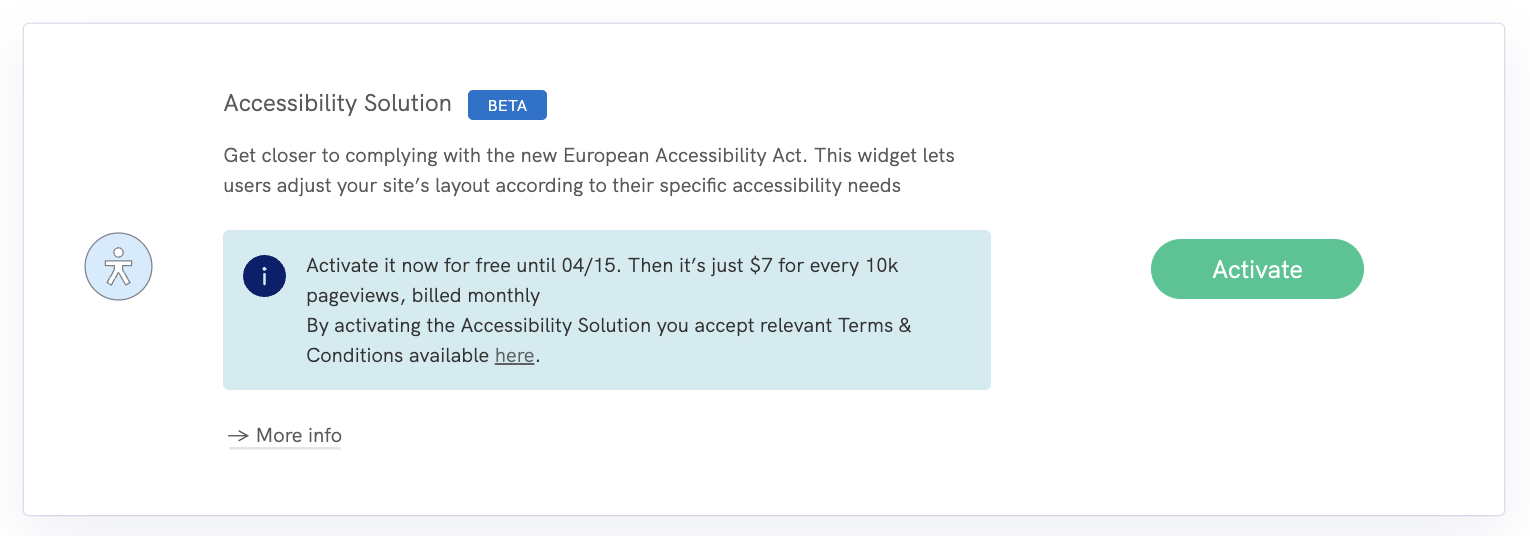Click the Accessibility Solution heading
The width and height of the screenshot is (1530, 536).
coord(338,104)
